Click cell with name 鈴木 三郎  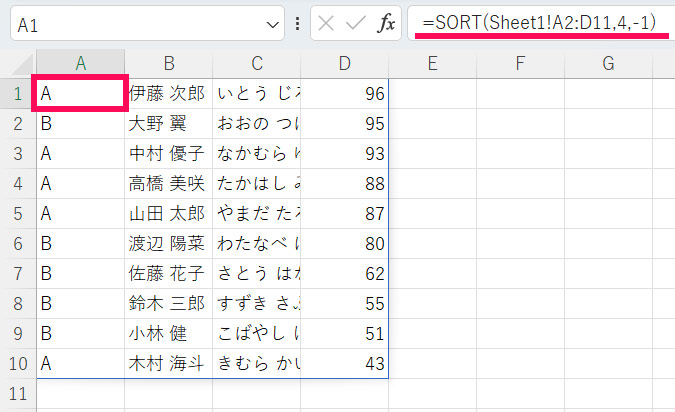[169, 304]
